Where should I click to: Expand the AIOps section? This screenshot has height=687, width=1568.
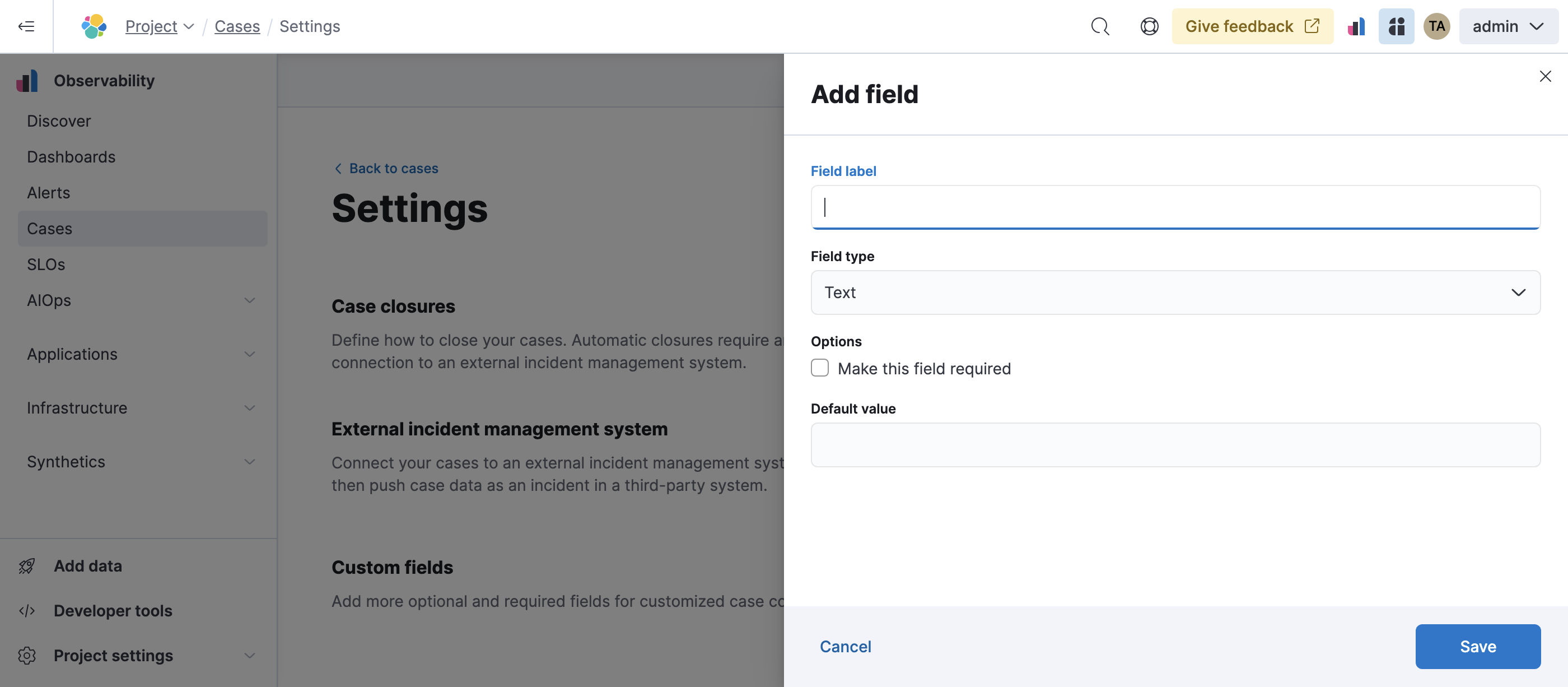click(x=250, y=300)
